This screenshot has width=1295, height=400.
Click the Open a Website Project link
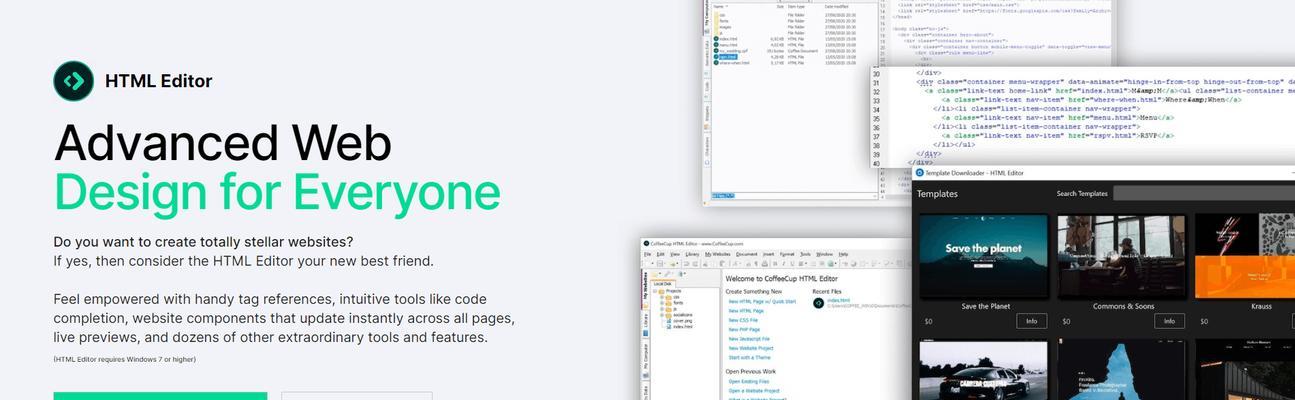[x=754, y=391]
